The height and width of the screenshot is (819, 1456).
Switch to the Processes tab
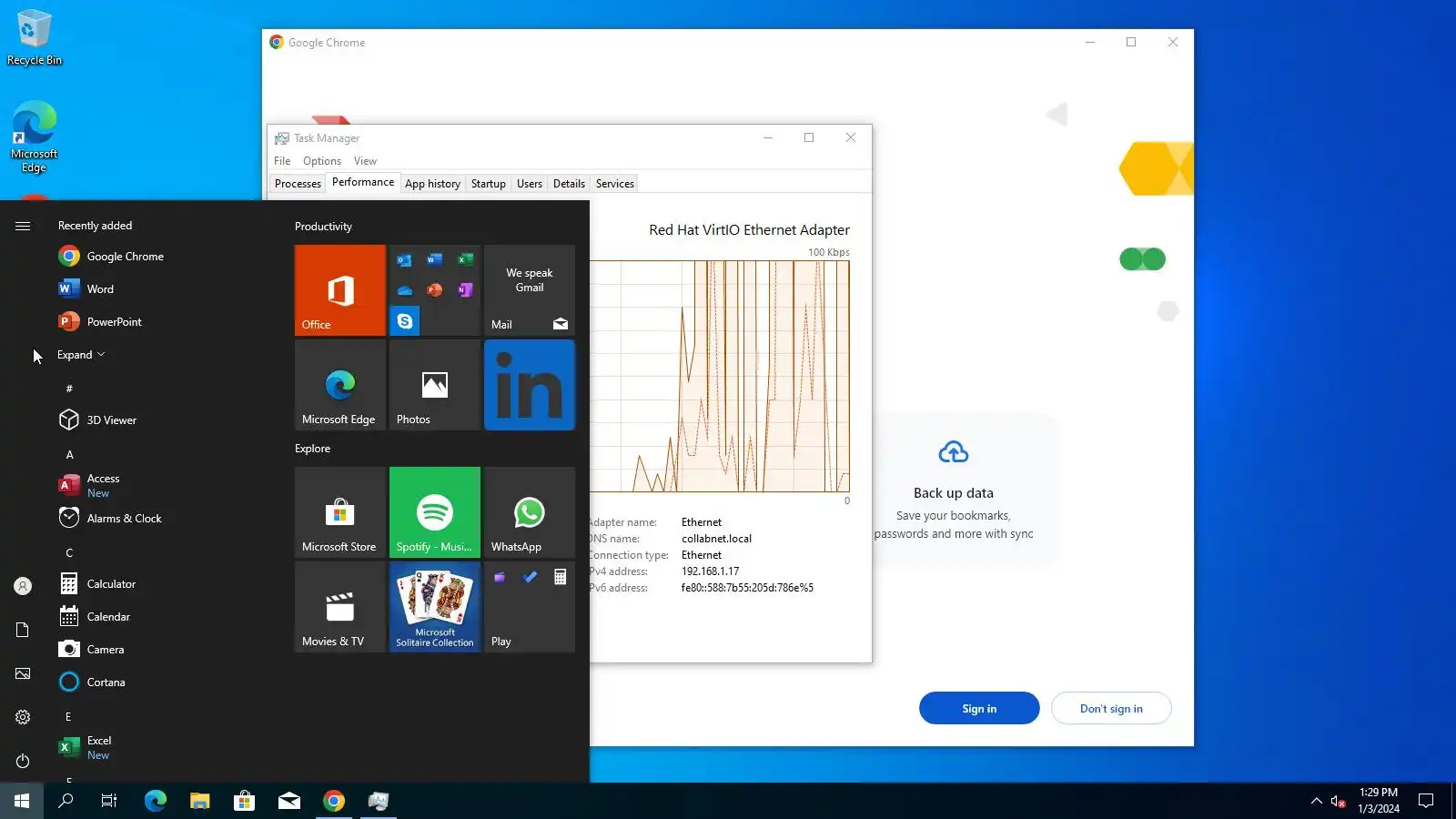click(x=298, y=184)
